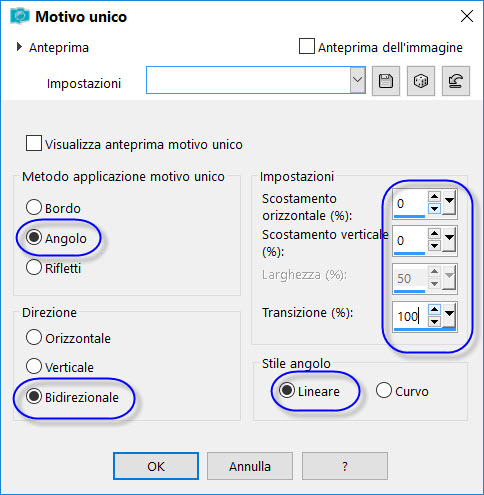Image resolution: width=484 pixels, height=495 pixels.
Task: Click the Motivo unico title bar app icon
Action: click(19, 16)
